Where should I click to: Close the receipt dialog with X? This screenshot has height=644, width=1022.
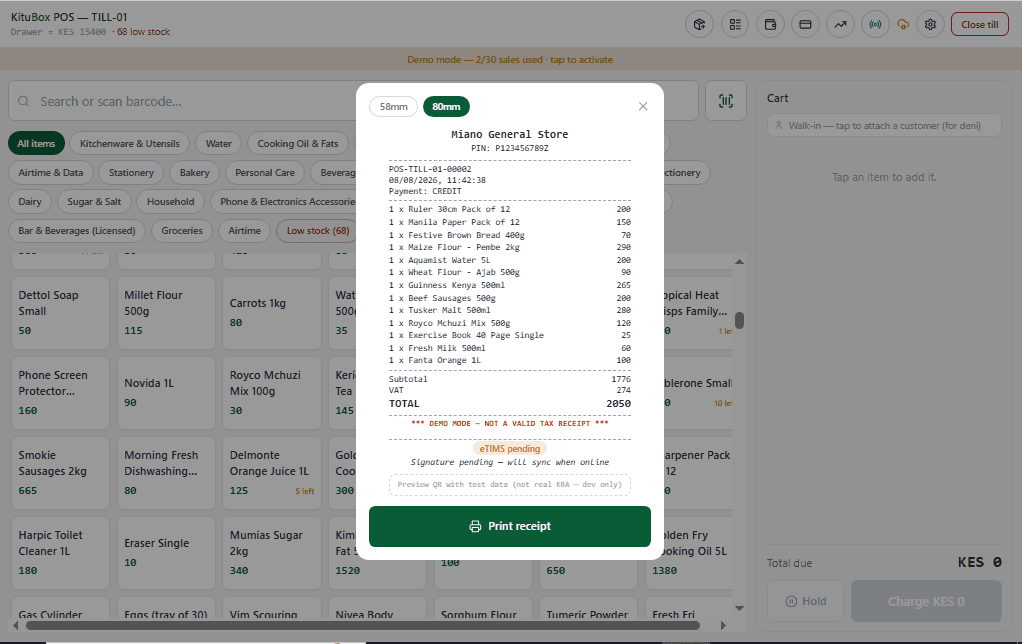tap(643, 106)
